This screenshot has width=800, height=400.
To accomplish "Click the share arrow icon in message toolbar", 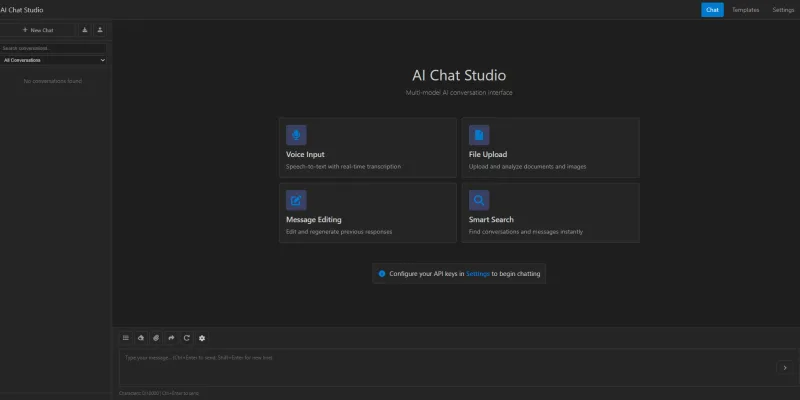I will coord(171,338).
